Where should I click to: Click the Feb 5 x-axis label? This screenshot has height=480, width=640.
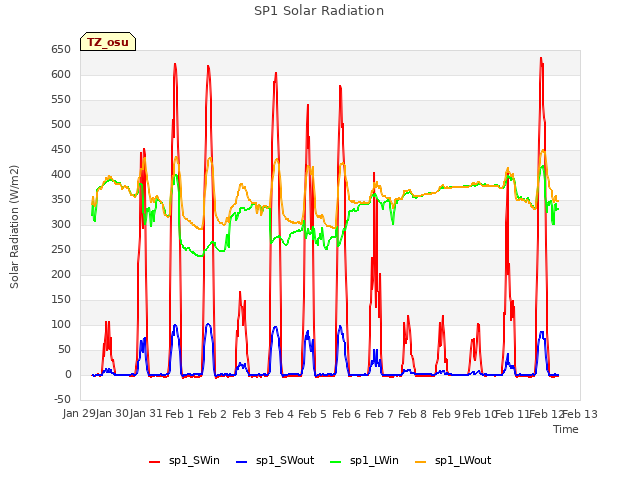point(313,414)
